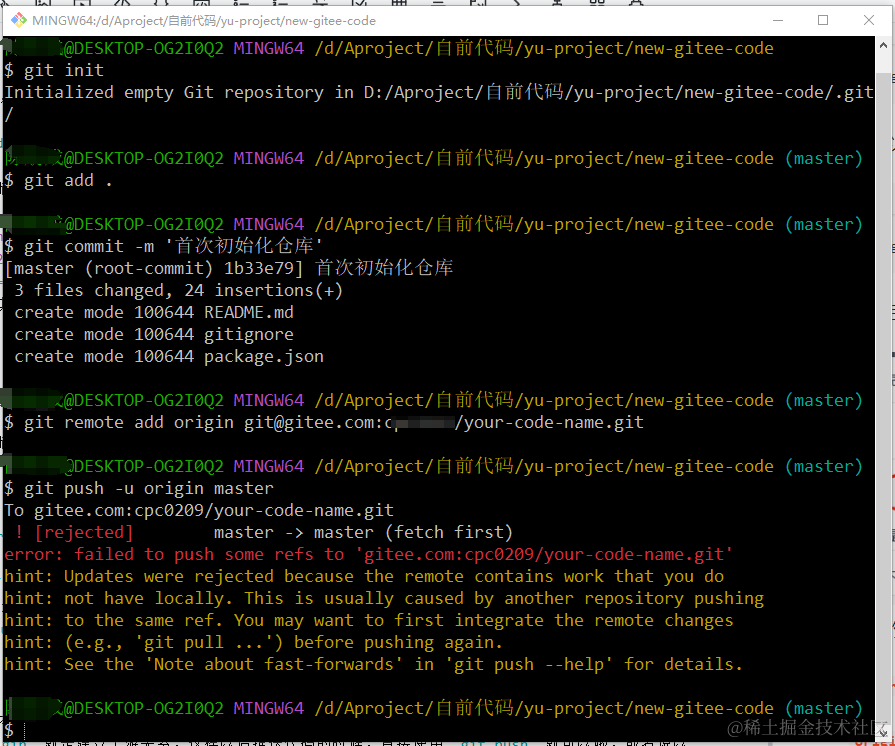
Task: Click '3 files changed, 24 insertions(+)' line
Action: click(x=178, y=291)
